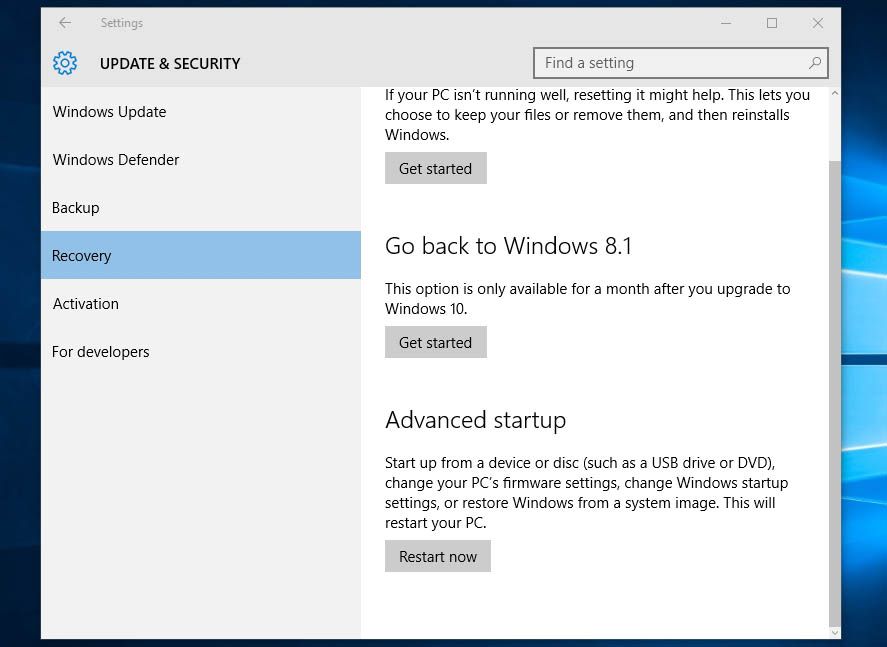Click the search magnifier icon
This screenshot has height=647, width=887.
pos(815,63)
